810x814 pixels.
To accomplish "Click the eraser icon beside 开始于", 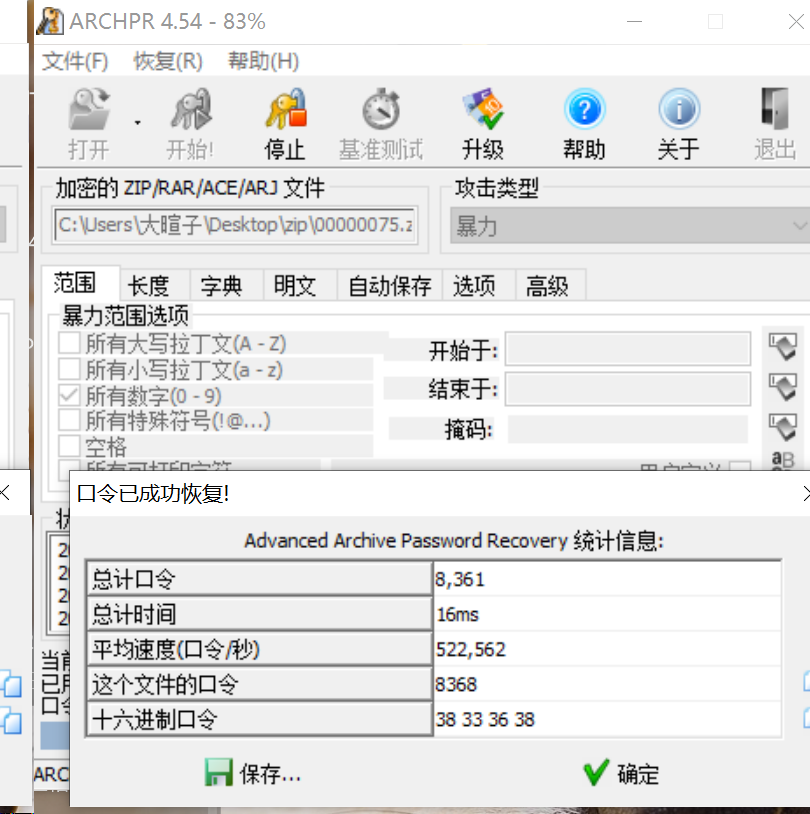I will (783, 347).
